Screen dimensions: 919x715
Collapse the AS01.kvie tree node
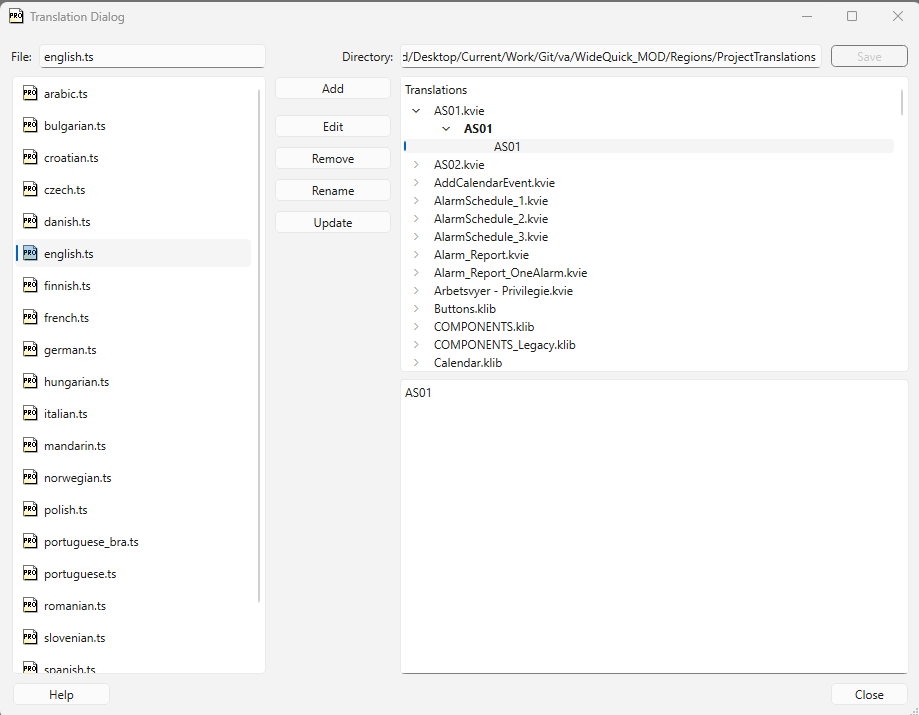pyautogui.click(x=416, y=111)
